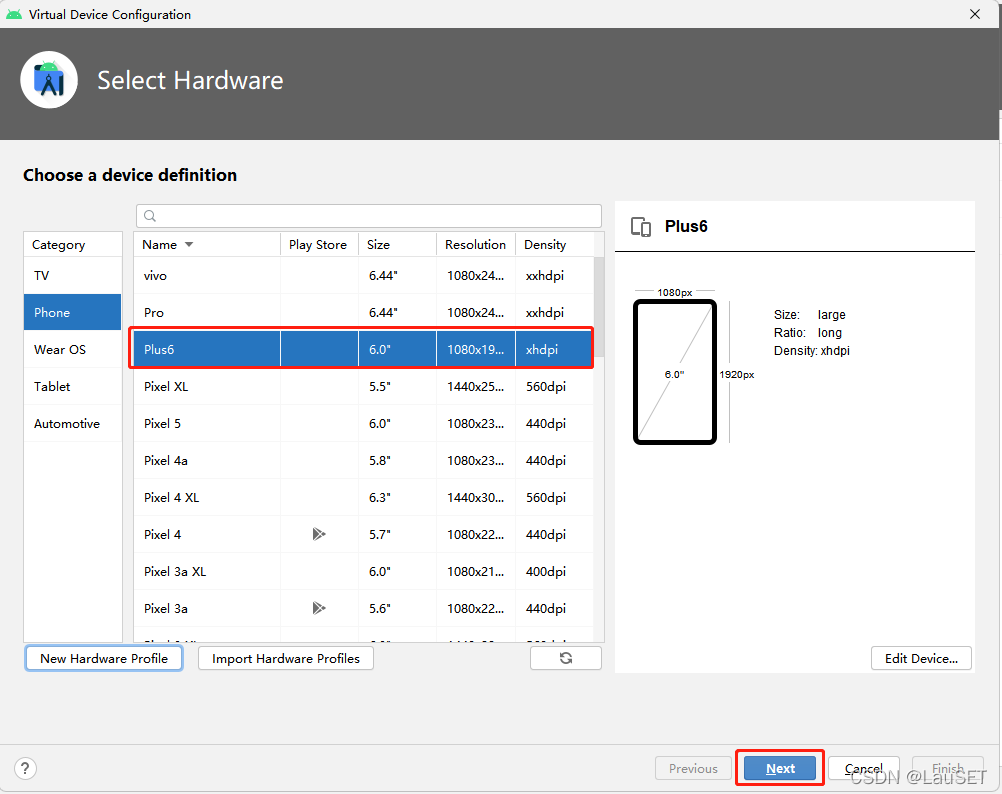
Task: Click the 5.6" size cell of Pixel 3a
Action: tap(397, 609)
